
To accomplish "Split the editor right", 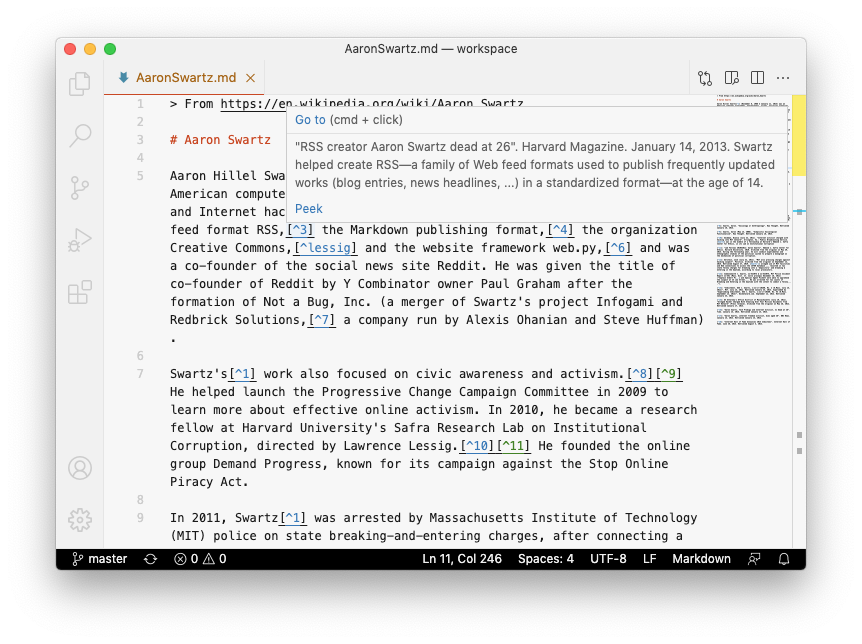I will coord(757,78).
